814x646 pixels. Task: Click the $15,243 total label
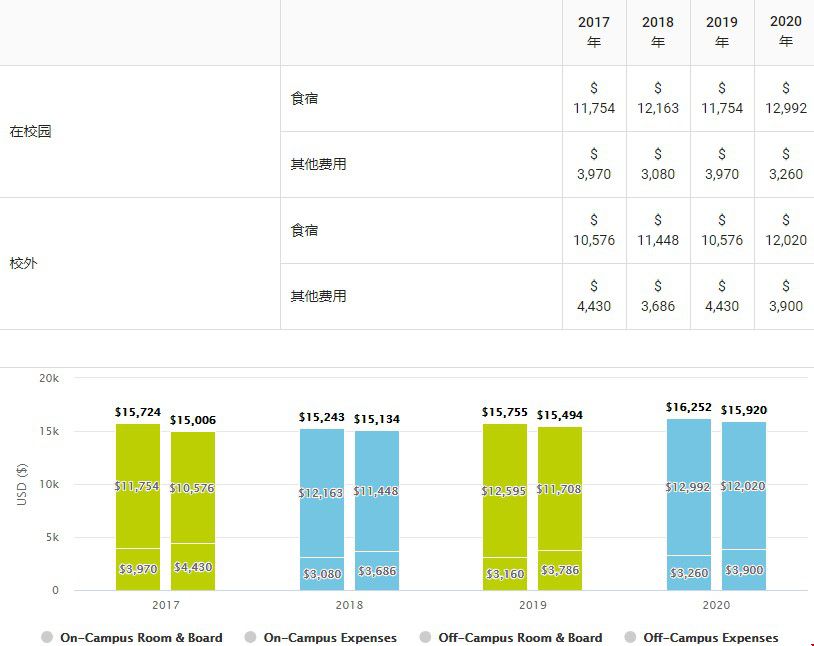[322, 416]
